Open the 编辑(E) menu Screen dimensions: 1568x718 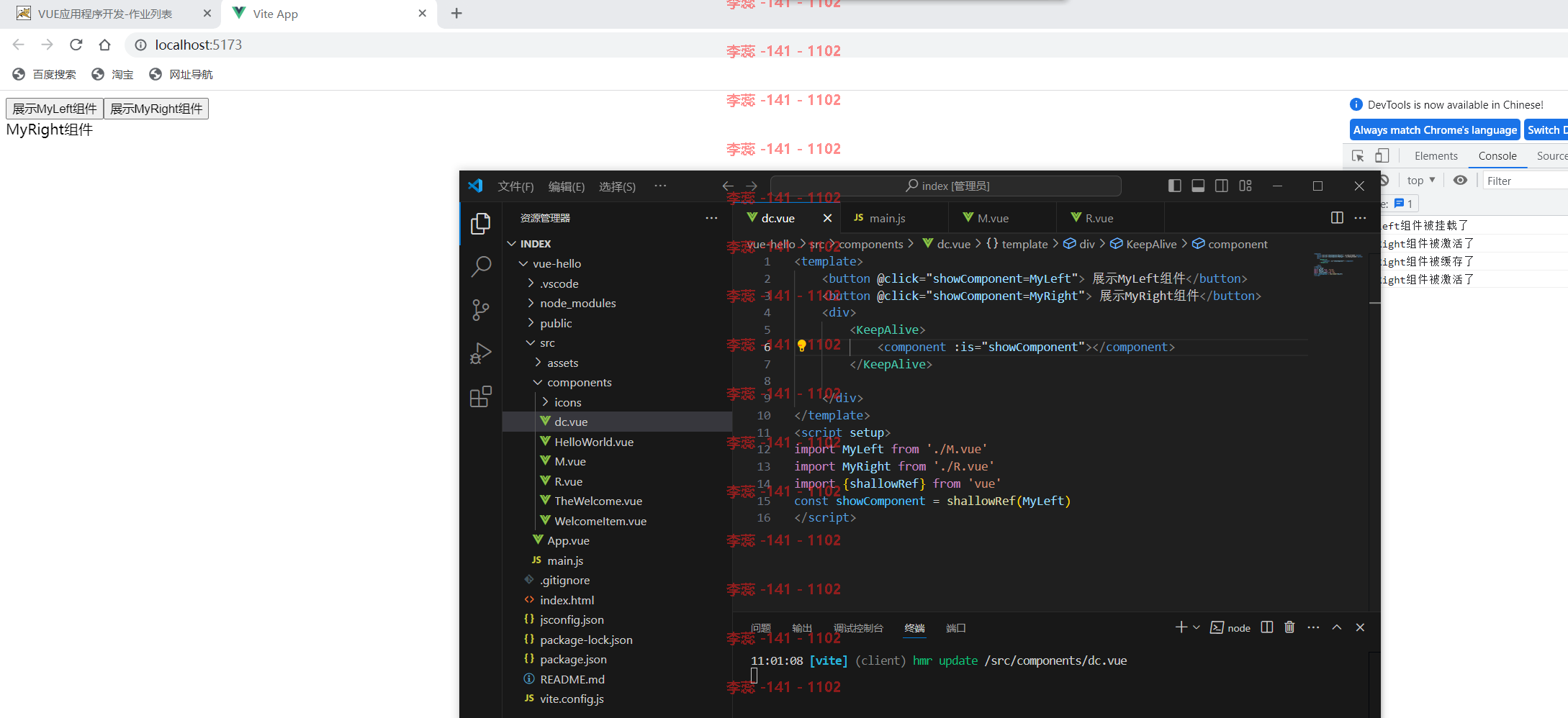tap(566, 186)
